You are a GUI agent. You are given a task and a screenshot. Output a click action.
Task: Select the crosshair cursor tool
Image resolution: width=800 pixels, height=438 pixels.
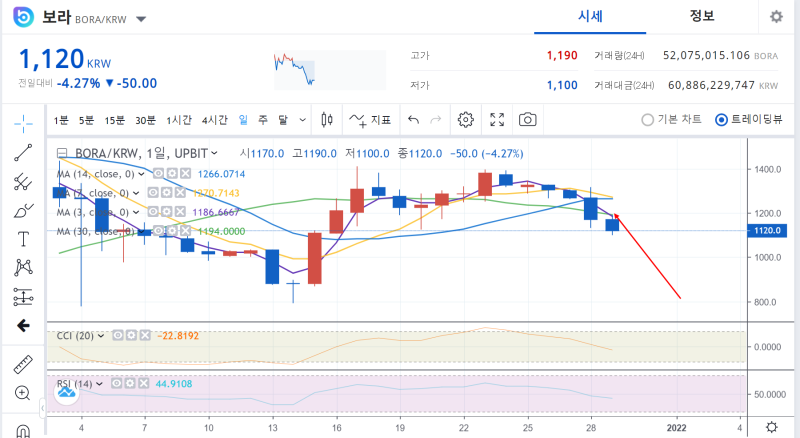coord(23,123)
